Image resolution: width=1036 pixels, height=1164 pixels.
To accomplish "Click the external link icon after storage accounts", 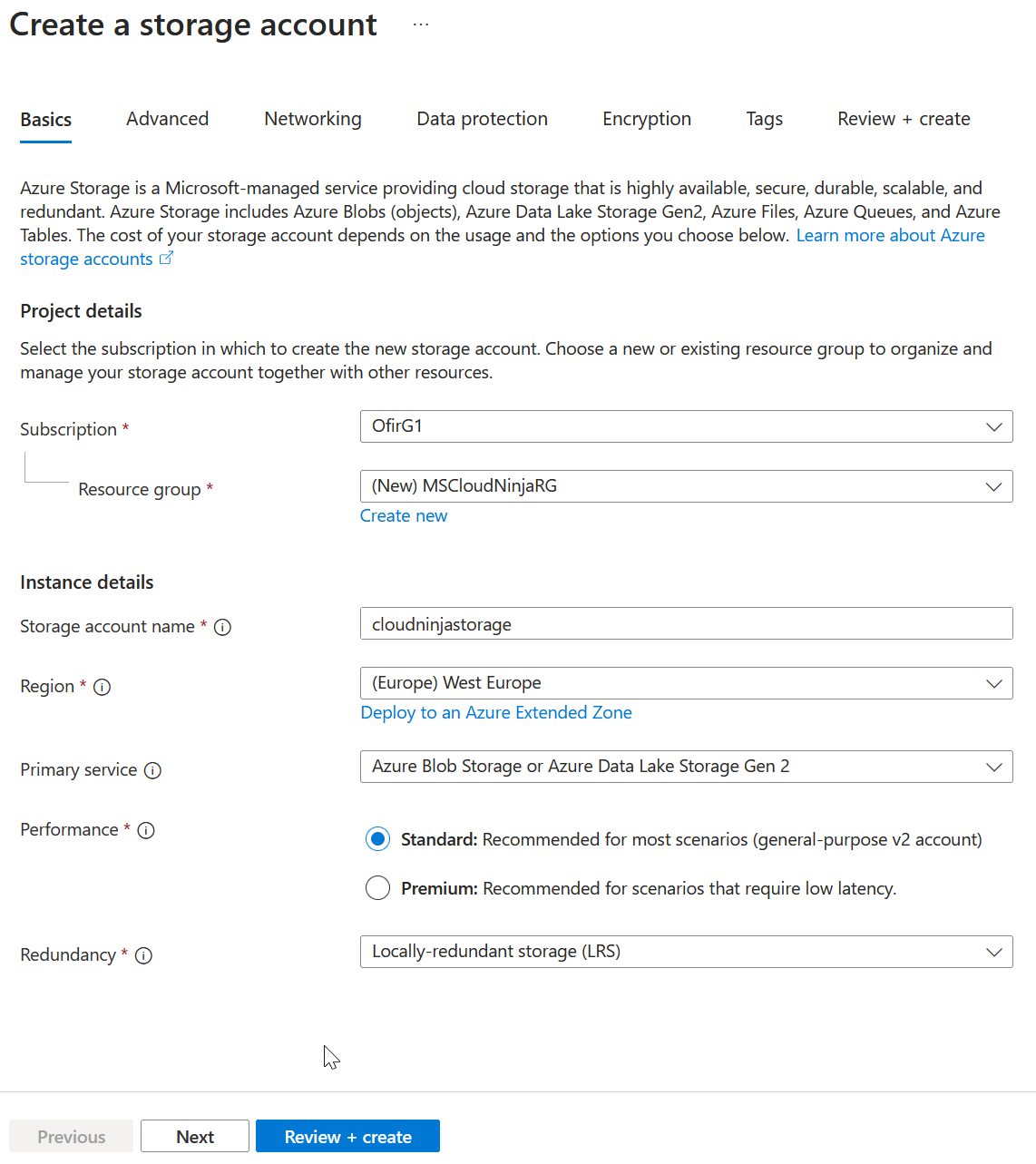I will 167,258.
